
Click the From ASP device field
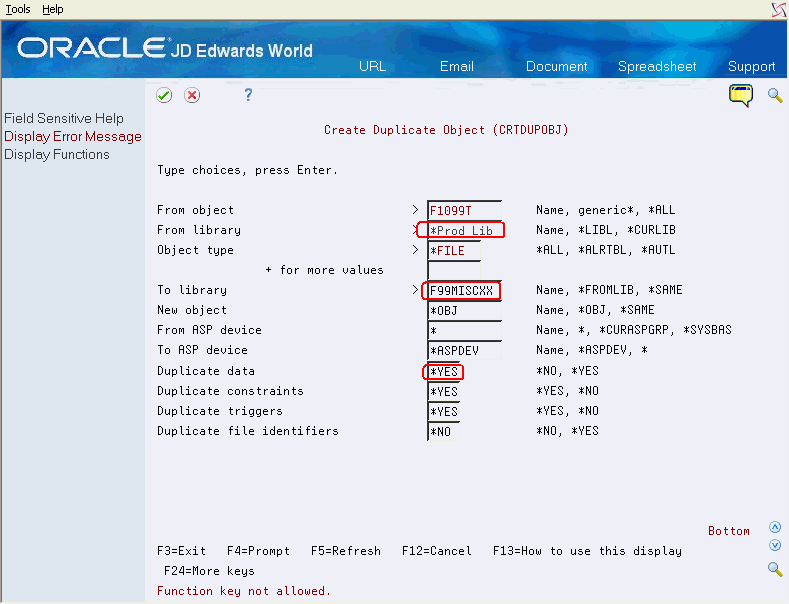(x=464, y=331)
